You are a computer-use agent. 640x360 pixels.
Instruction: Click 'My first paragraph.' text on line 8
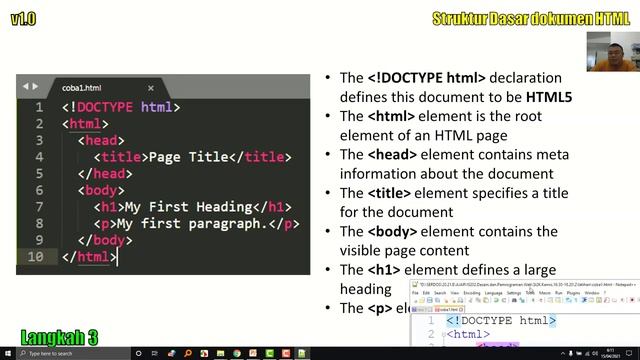tap(193, 224)
